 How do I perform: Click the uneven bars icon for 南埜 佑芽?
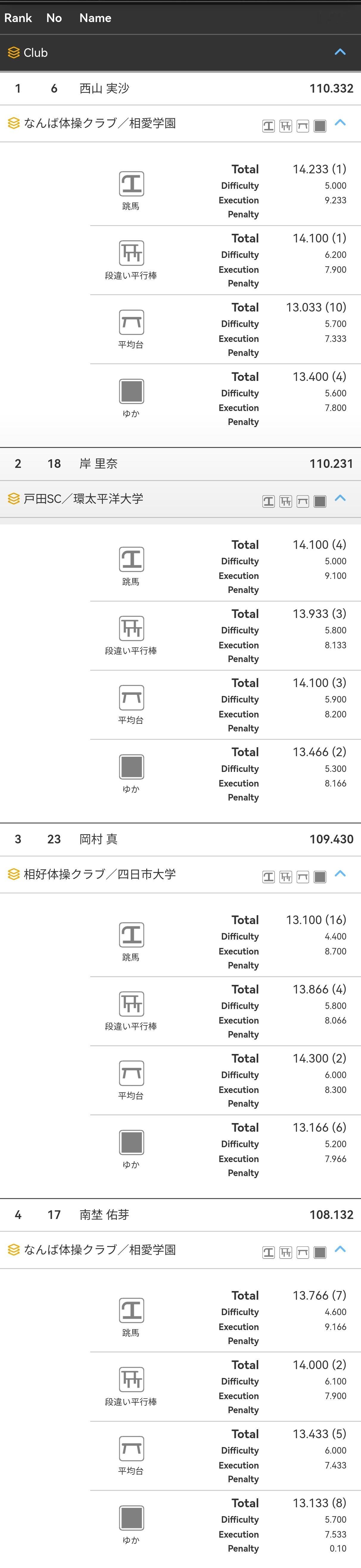(131, 1379)
